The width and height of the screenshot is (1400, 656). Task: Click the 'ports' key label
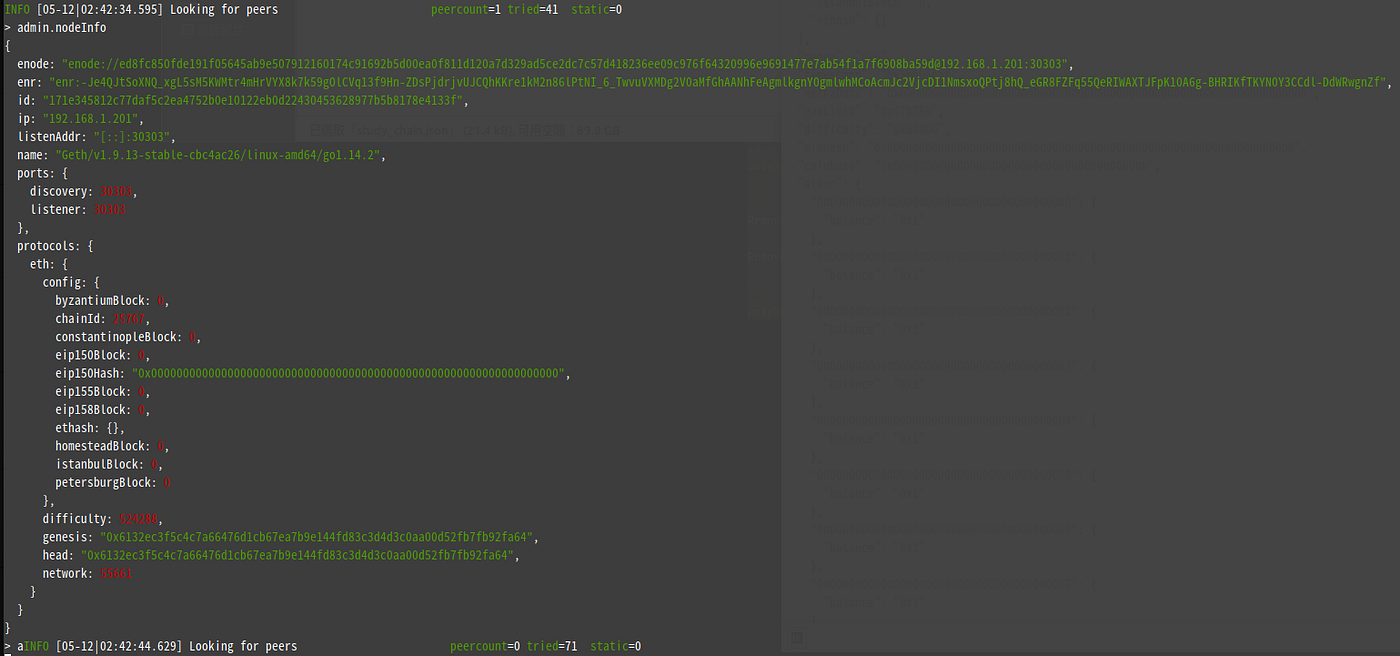(x=33, y=173)
